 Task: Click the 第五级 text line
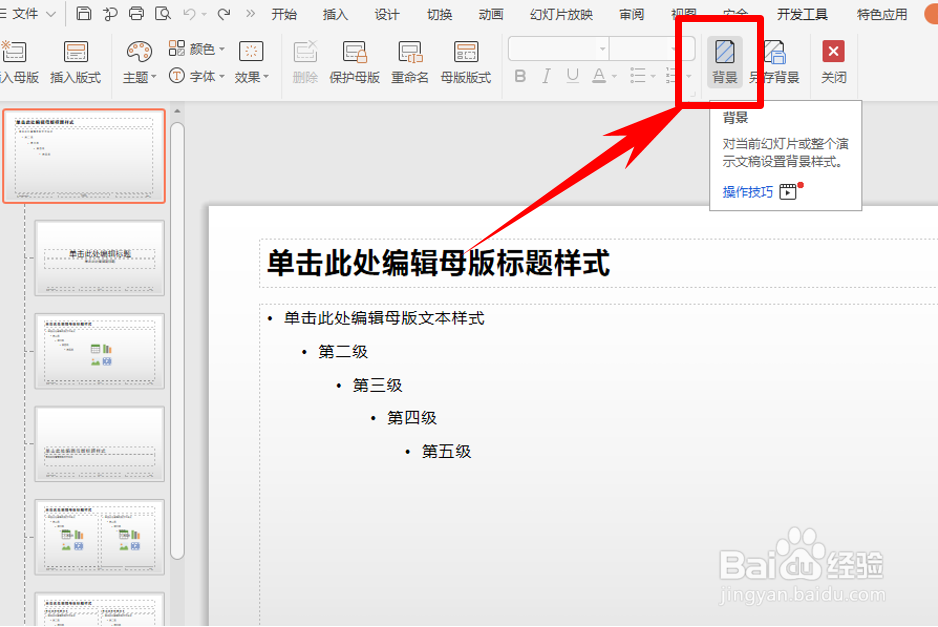(446, 451)
